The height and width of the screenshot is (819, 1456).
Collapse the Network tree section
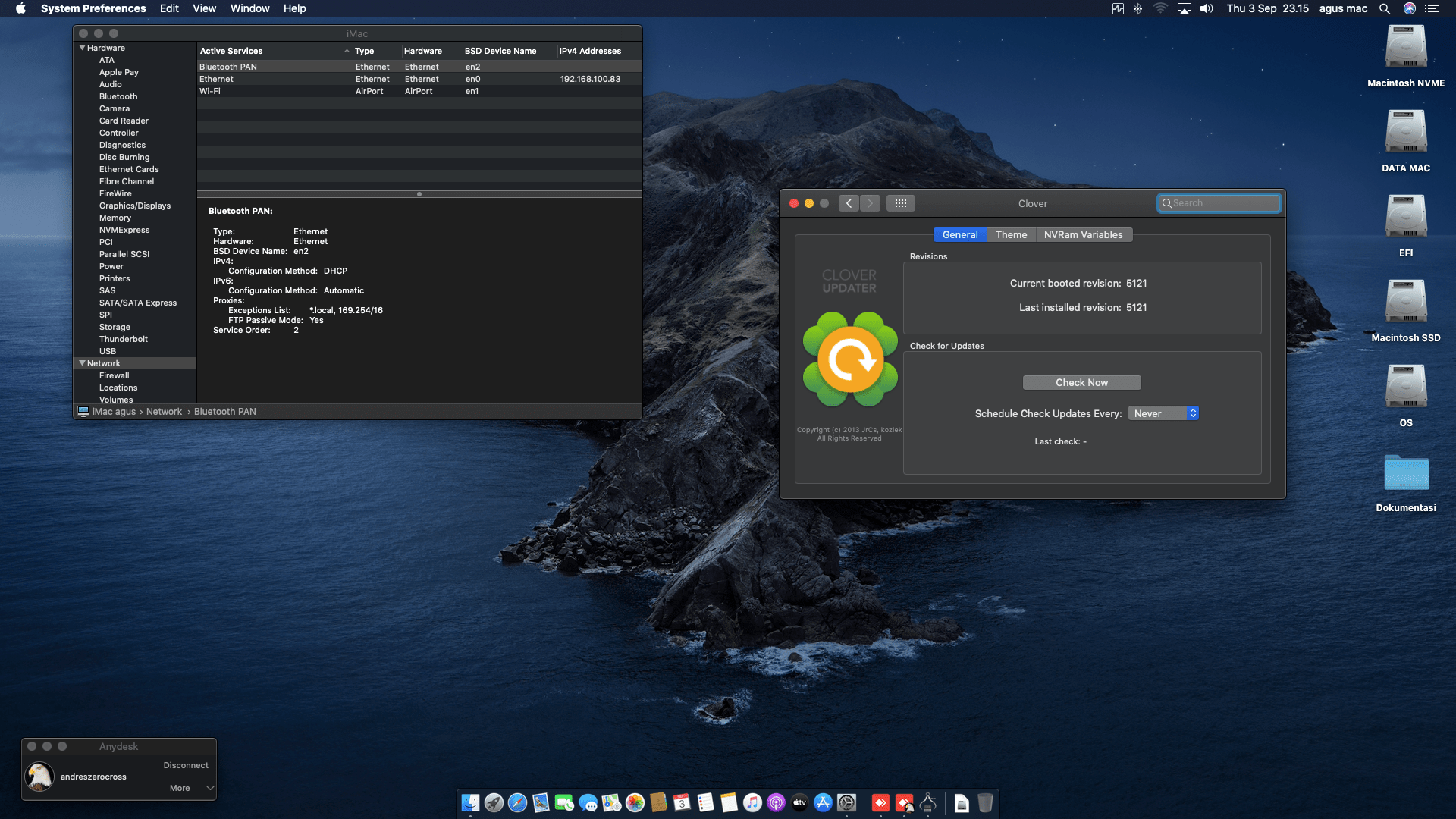pyautogui.click(x=82, y=363)
